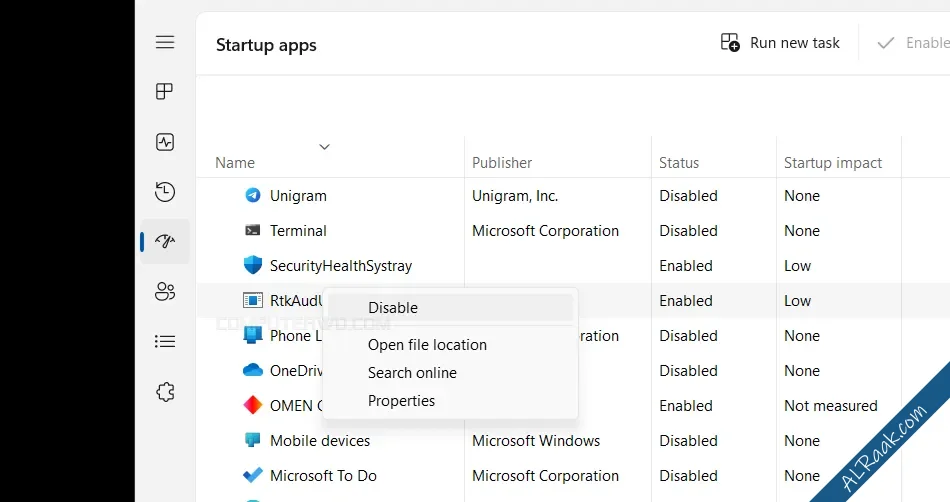Click the RtkAudU row icon

(253, 300)
